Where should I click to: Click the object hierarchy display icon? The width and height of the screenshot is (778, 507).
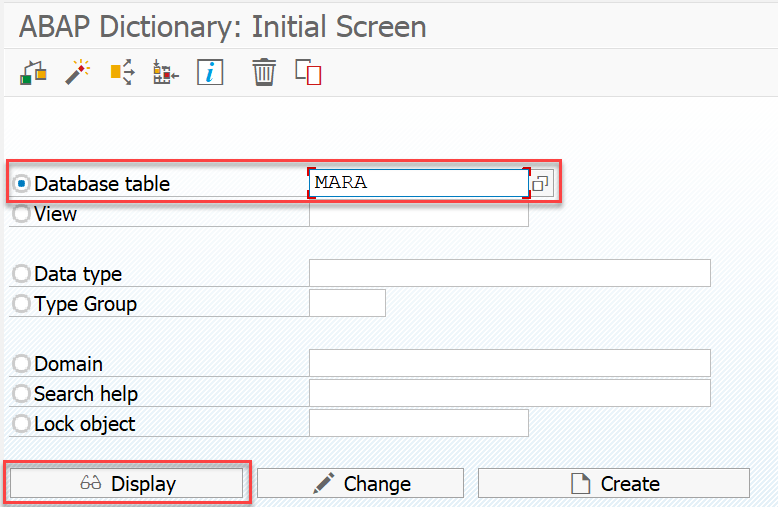pos(165,73)
